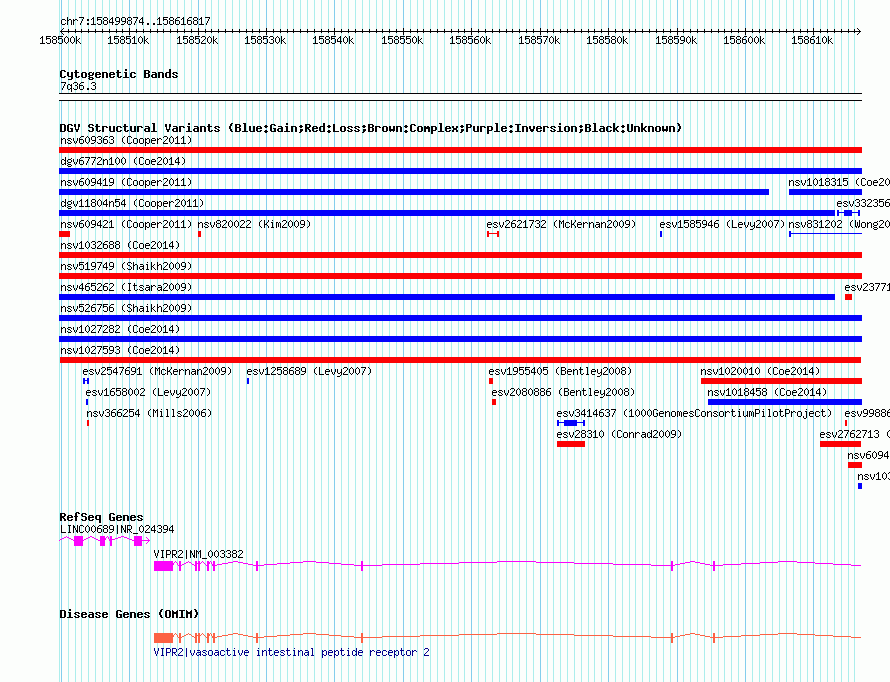Click the 158610k ruler position label
Screen dimensions: 890x682
[812, 40]
